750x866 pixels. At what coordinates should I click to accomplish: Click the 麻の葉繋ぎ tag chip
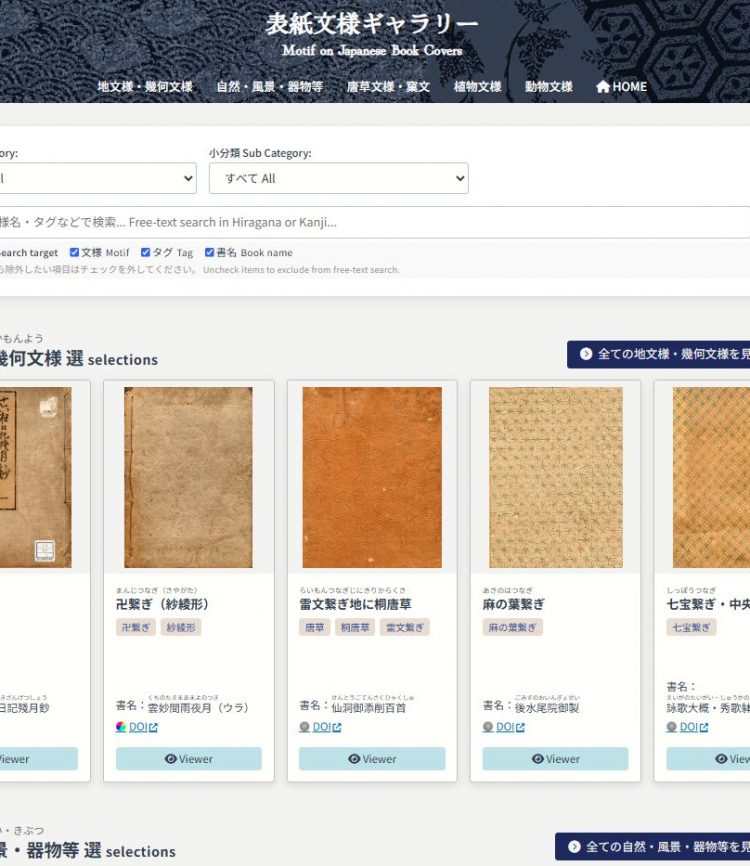click(x=513, y=627)
